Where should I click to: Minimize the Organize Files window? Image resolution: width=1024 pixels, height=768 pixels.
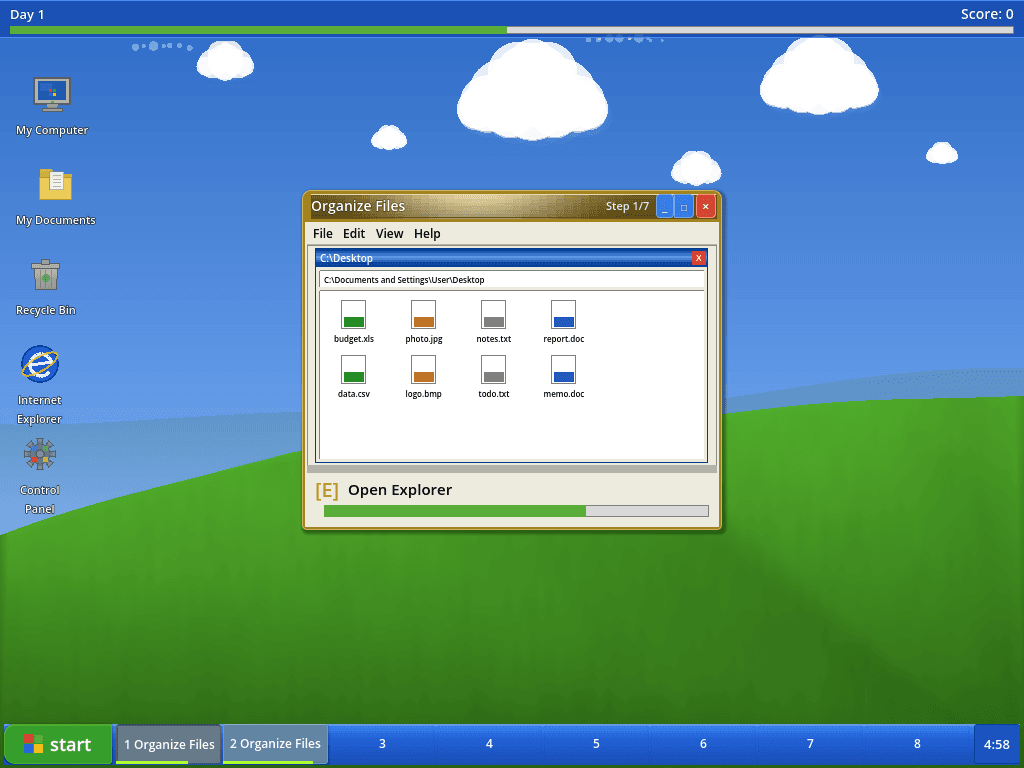pyautogui.click(x=665, y=206)
